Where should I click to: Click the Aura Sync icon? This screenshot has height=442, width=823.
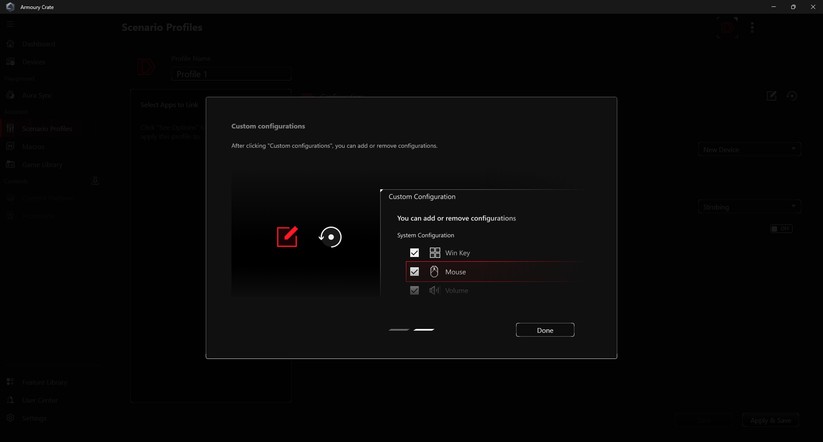pyautogui.click(x=10, y=96)
